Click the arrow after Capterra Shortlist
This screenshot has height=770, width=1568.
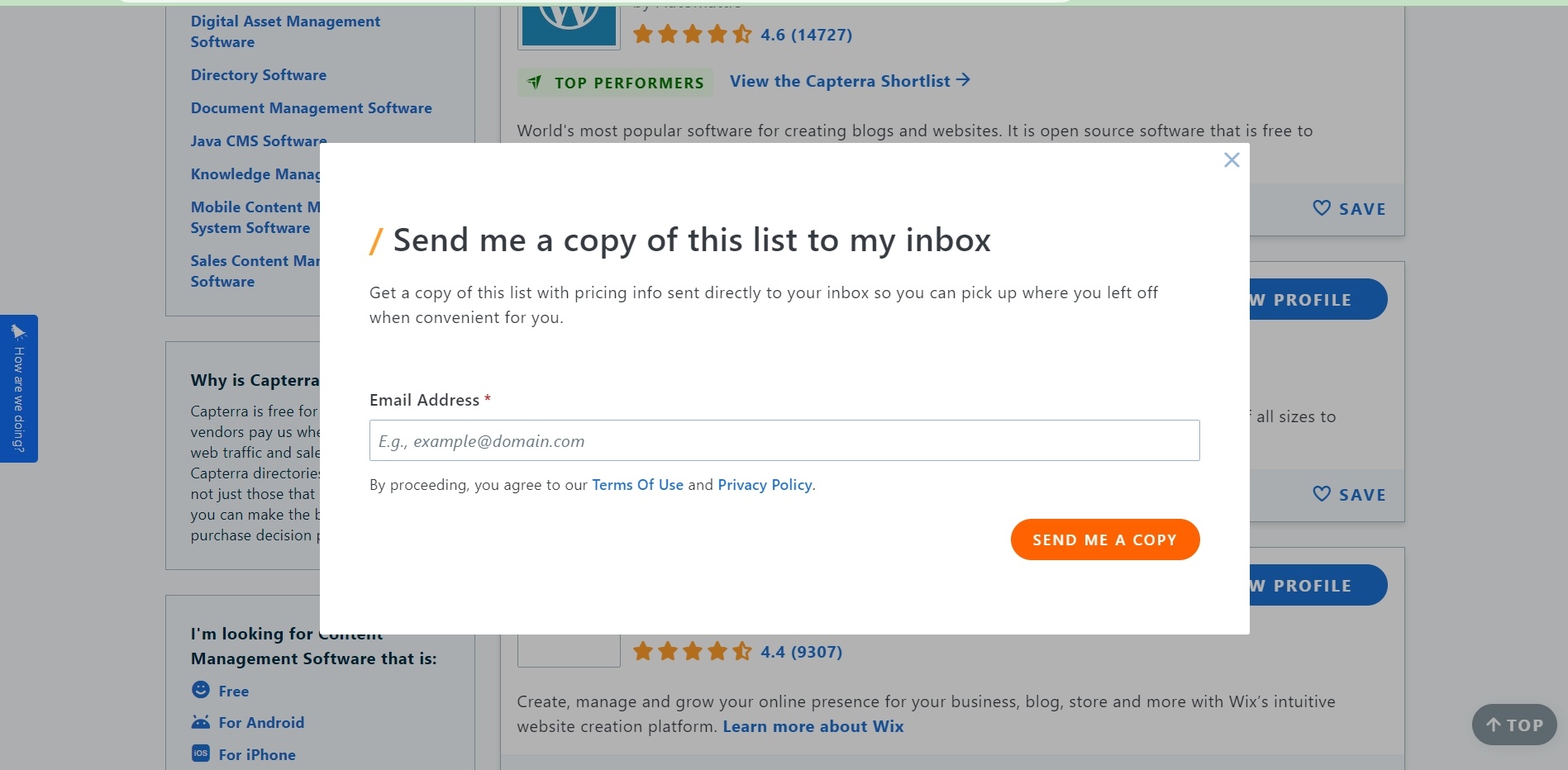963,80
